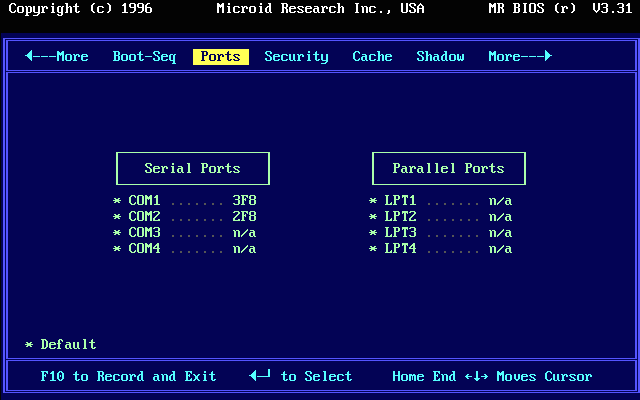Select the LPT1 port entry

point(440,200)
